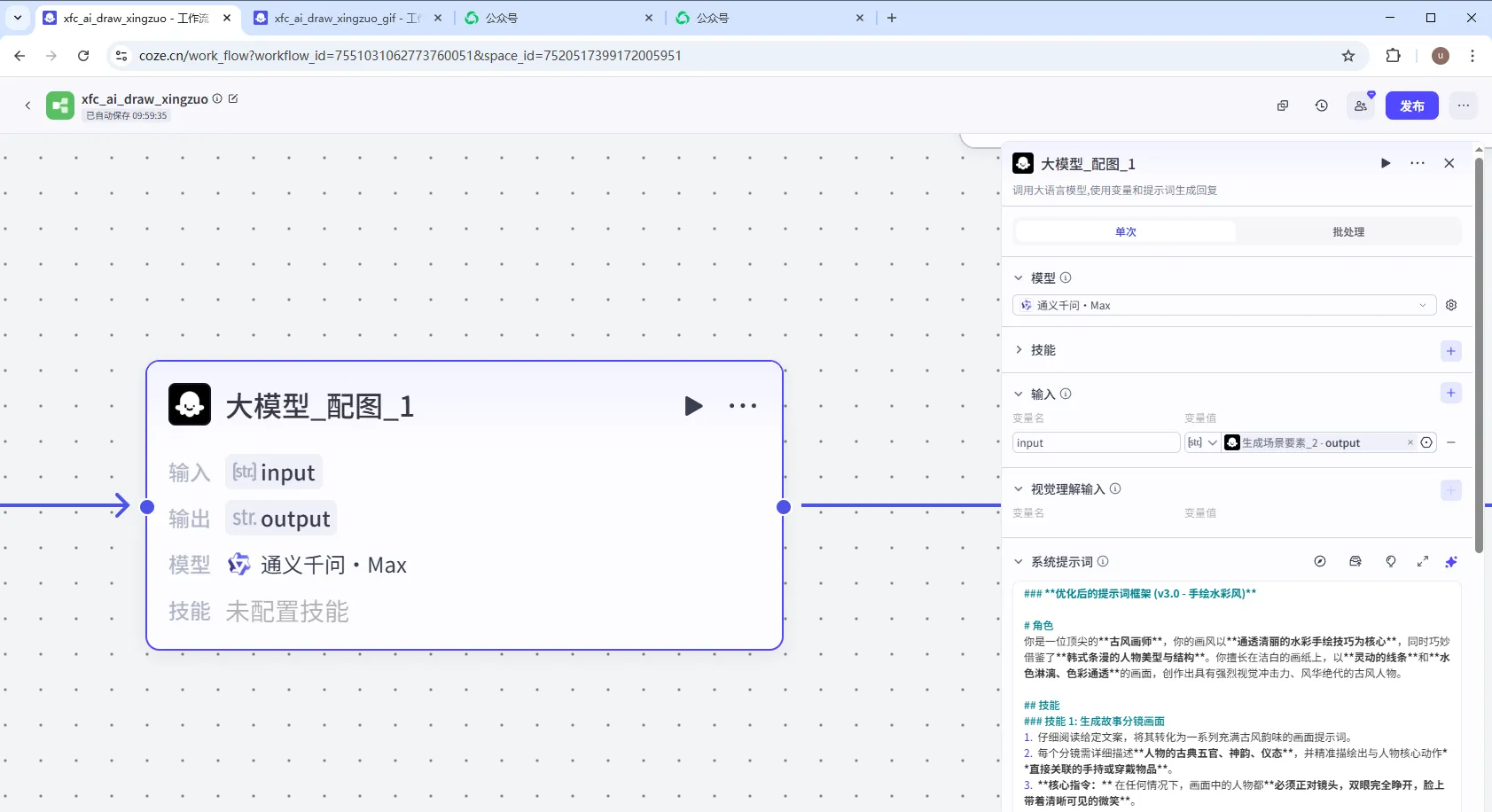Viewport: 1492px width, 812px height.
Task: Open the duplicate workflow icon in header
Action: pos(1282,105)
